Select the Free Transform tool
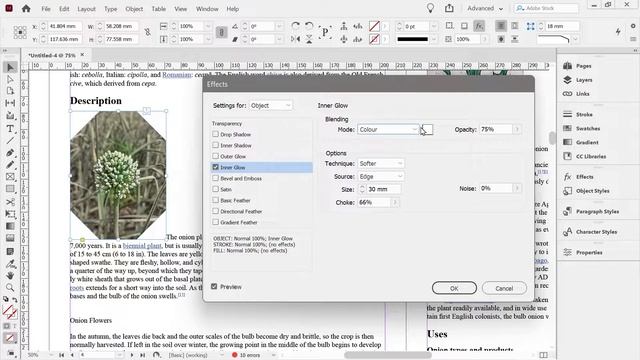 pos(10,214)
